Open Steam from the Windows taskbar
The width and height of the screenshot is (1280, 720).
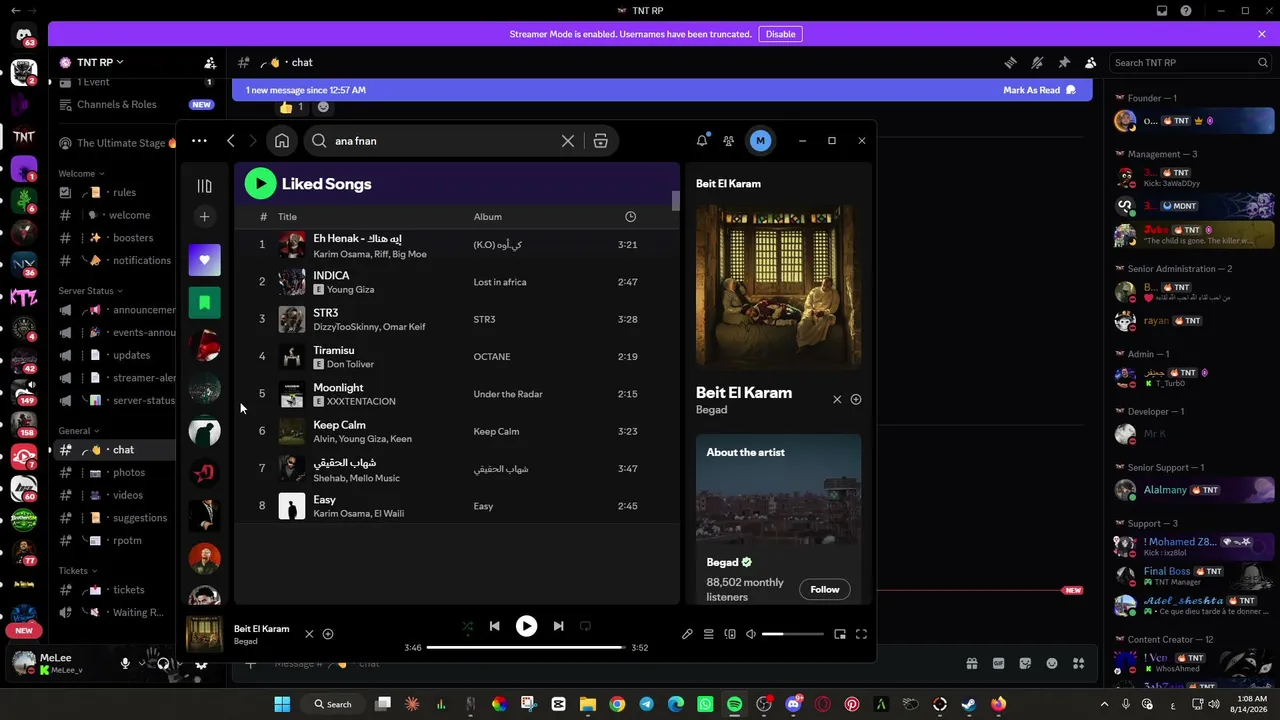coord(969,704)
